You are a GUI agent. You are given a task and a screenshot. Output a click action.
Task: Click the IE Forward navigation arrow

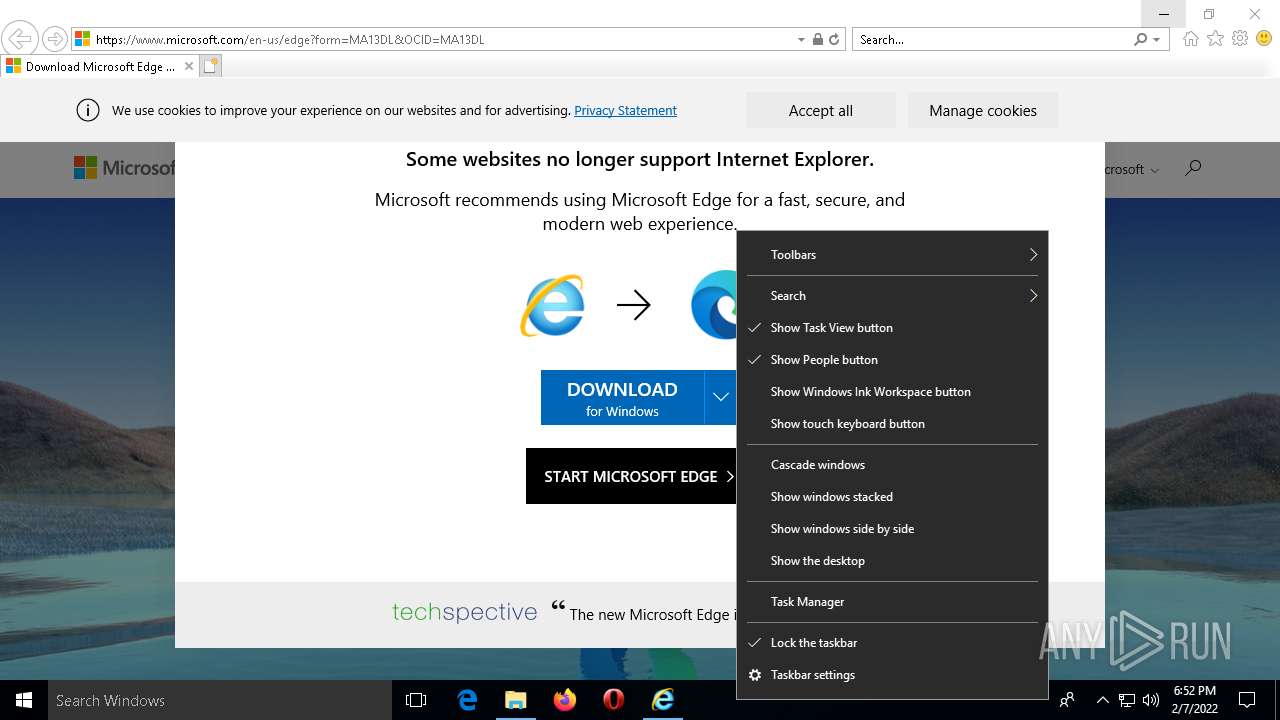tap(55, 40)
